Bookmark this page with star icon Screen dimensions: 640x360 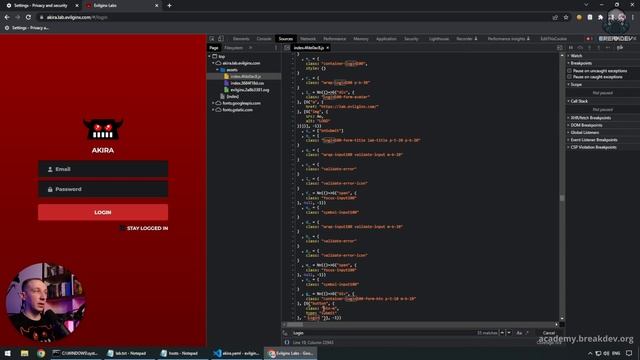click(x=566, y=17)
